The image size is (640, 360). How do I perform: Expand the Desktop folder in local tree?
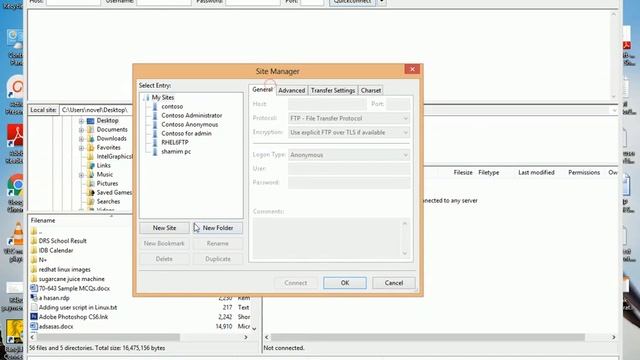click(x=81, y=121)
